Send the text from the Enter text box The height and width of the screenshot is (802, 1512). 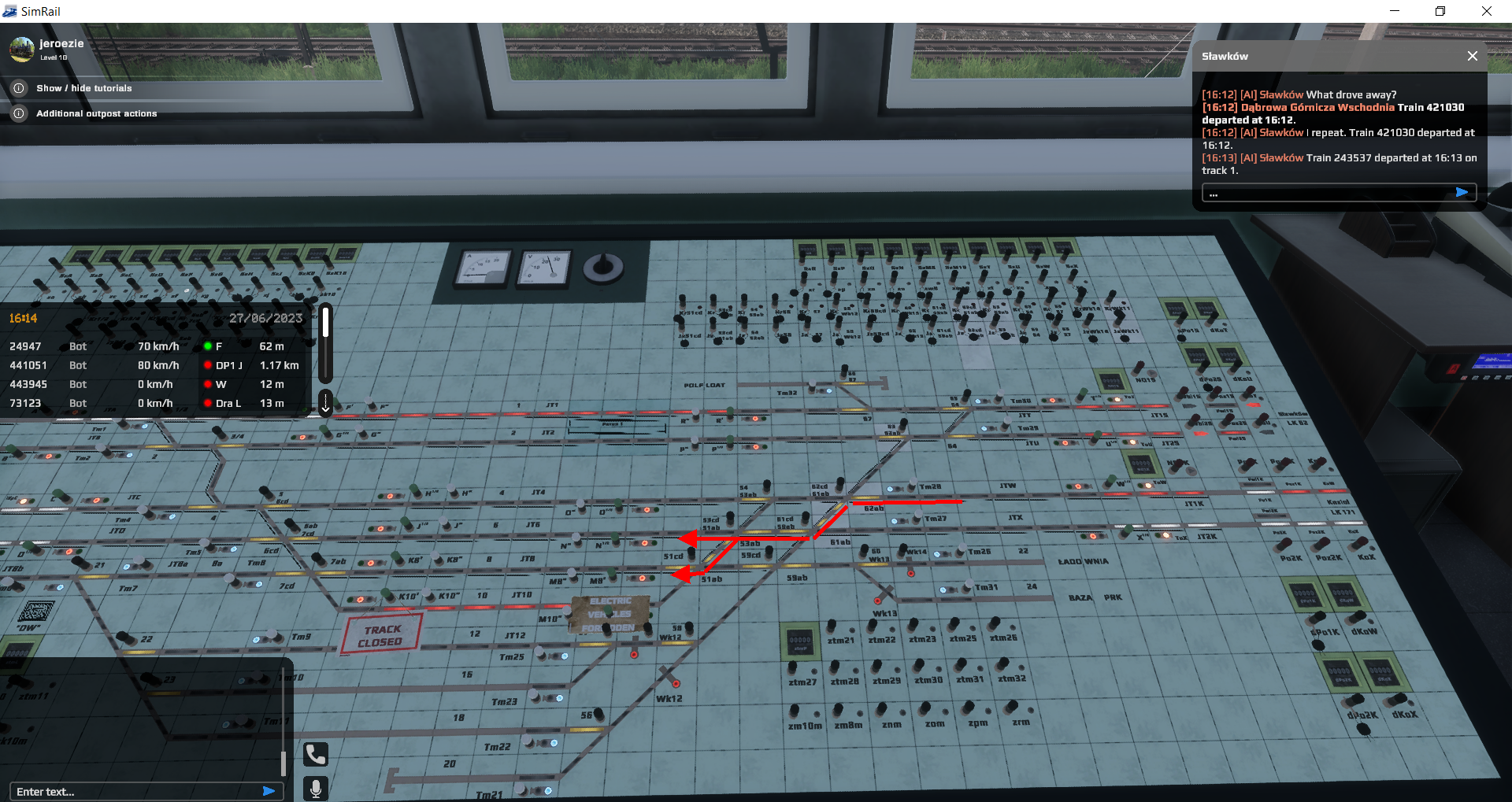pyautogui.click(x=269, y=791)
